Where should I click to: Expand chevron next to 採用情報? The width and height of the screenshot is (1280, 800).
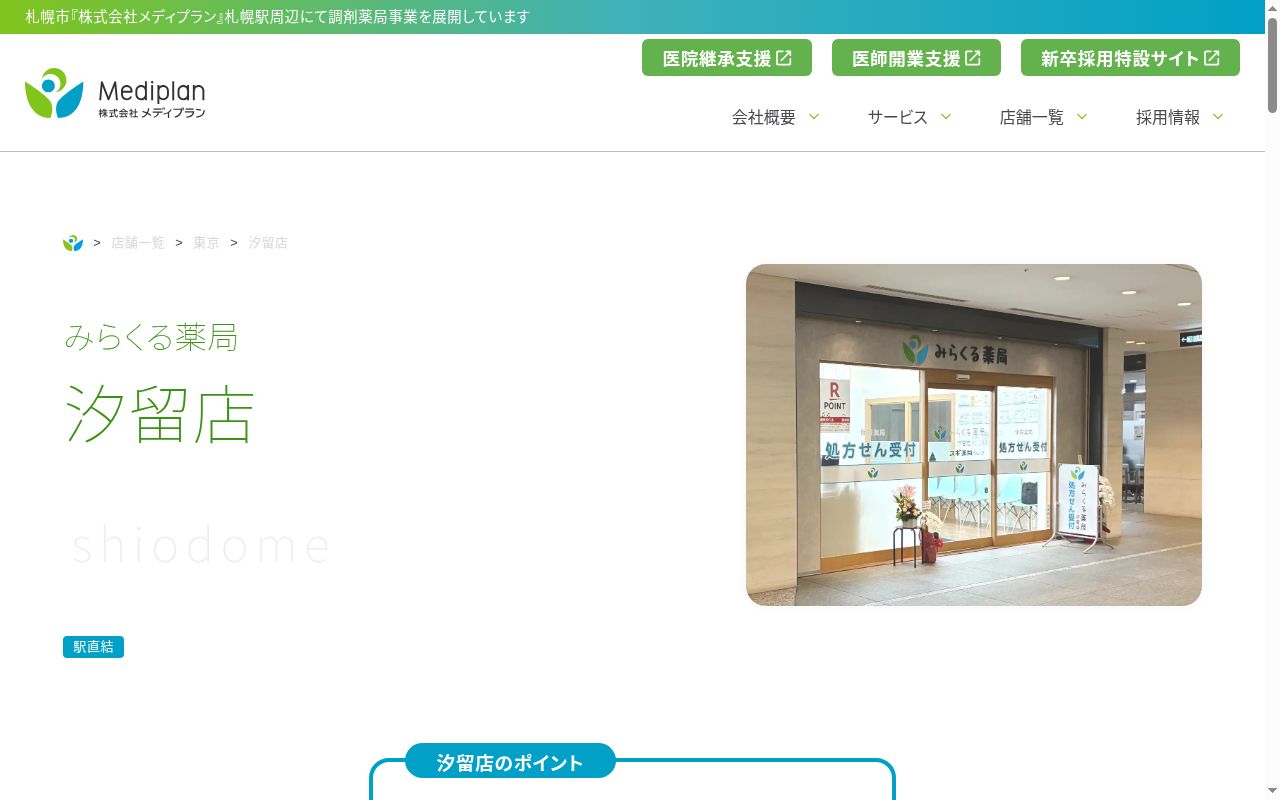pos(1218,117)
